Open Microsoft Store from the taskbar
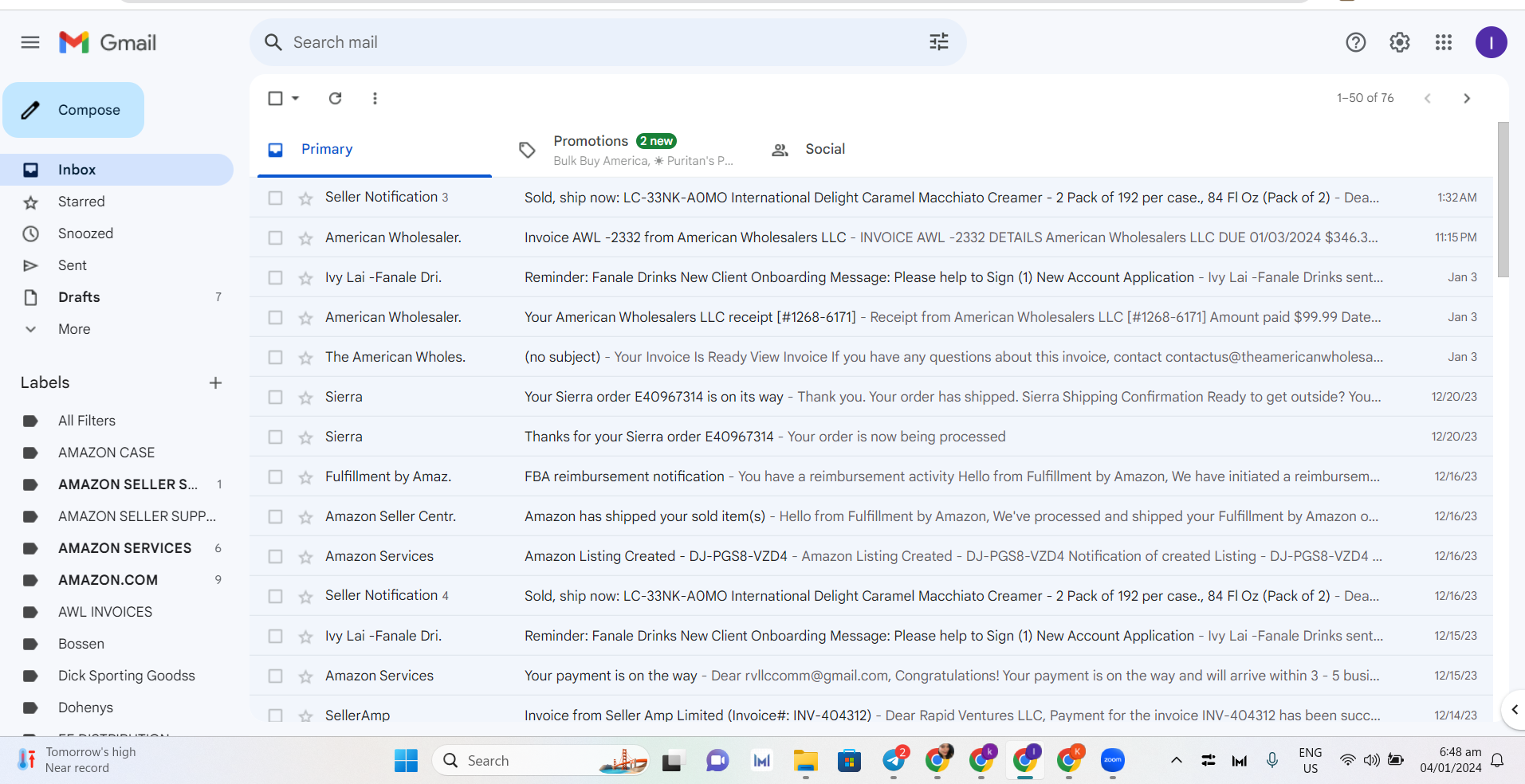 click(x=849, y=761)
